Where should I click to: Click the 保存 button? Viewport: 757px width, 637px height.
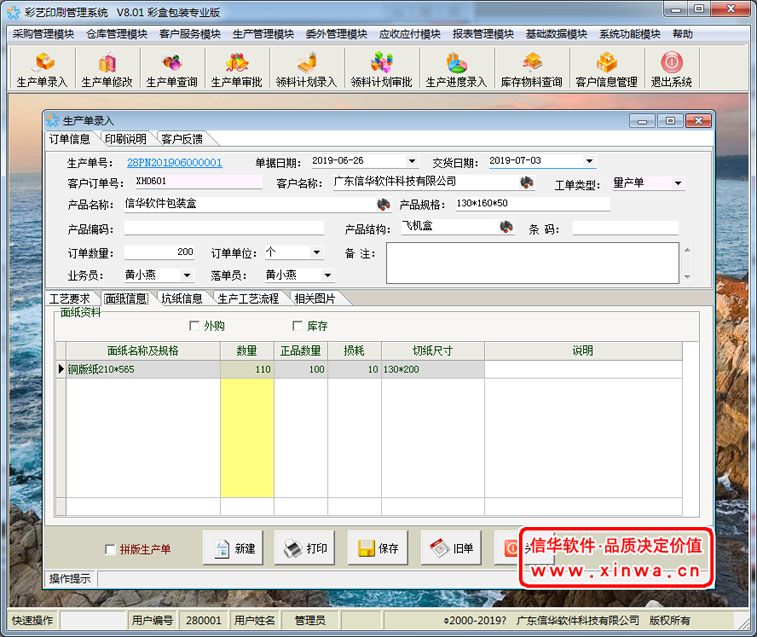378,548
